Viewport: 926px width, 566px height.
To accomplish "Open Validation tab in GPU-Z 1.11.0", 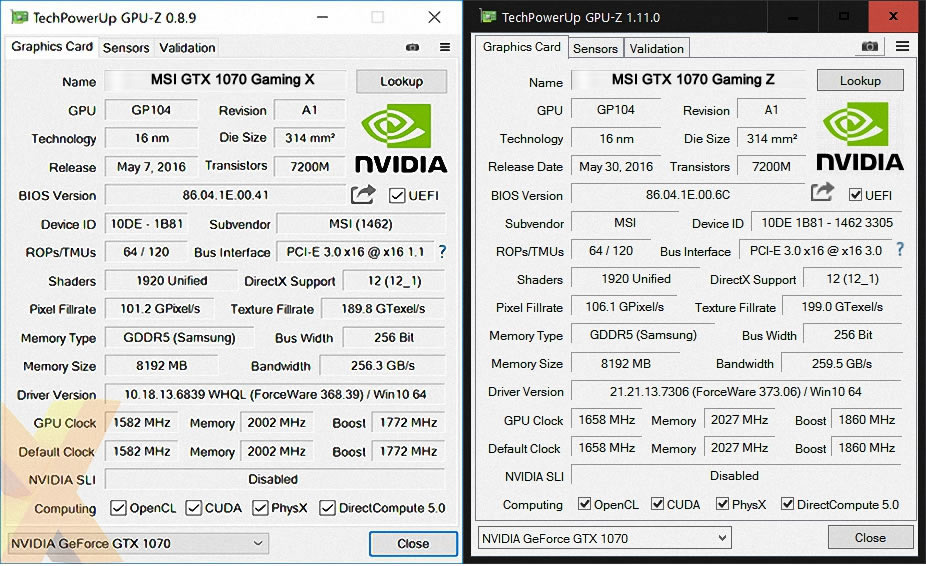I will tap(657, 48).
